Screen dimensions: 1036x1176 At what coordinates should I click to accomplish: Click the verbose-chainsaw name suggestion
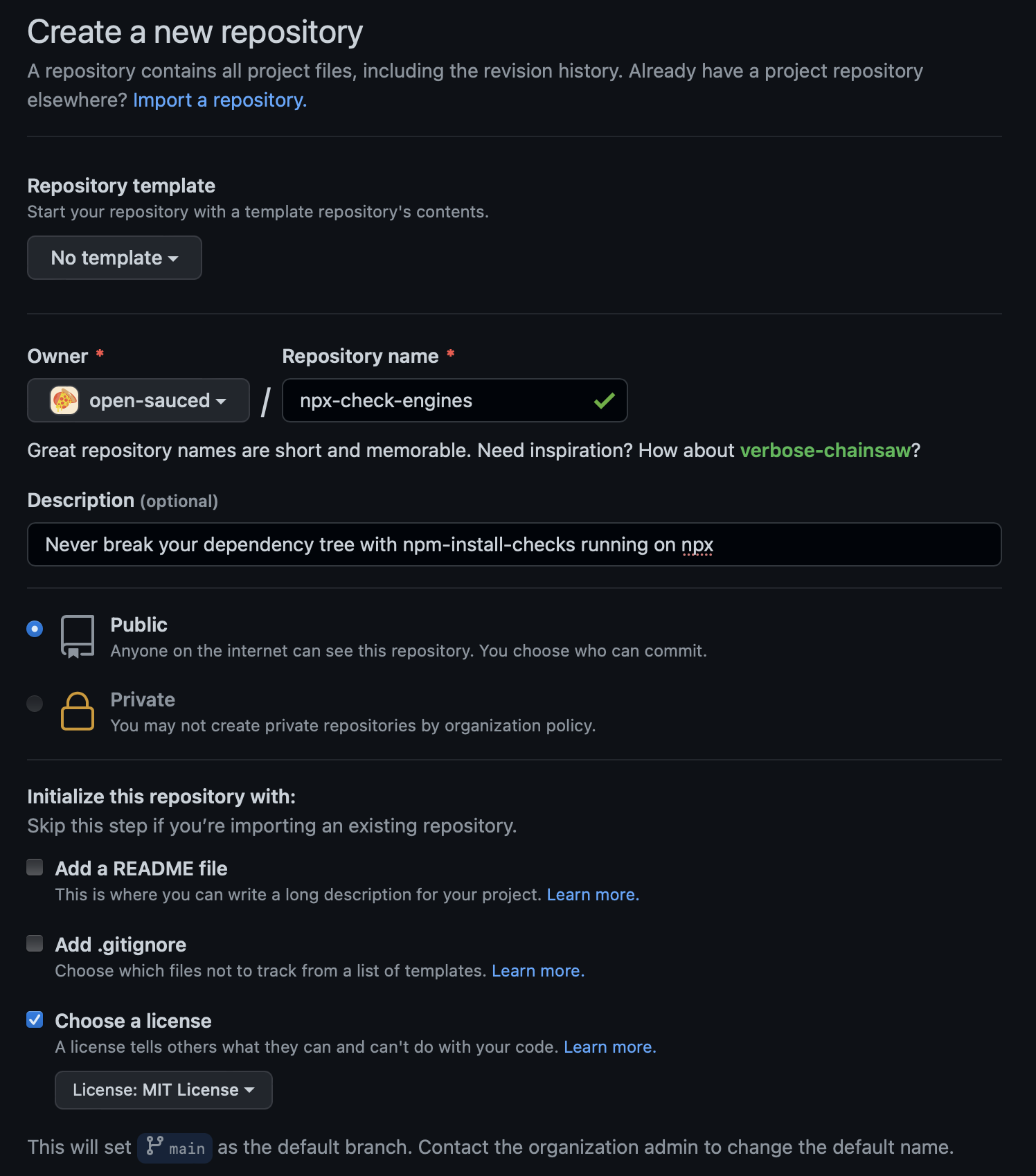[825, 450]
